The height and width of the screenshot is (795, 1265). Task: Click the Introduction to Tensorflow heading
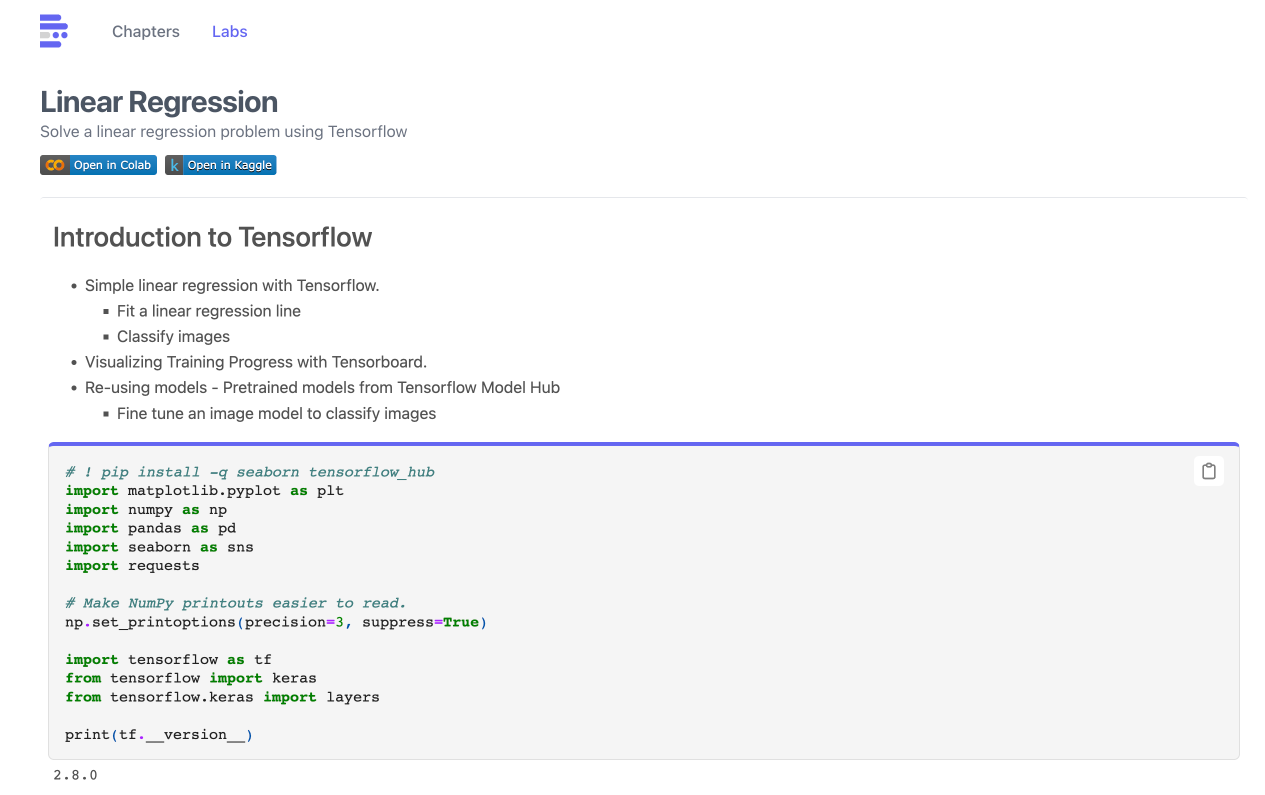click(x=212, y=237)
